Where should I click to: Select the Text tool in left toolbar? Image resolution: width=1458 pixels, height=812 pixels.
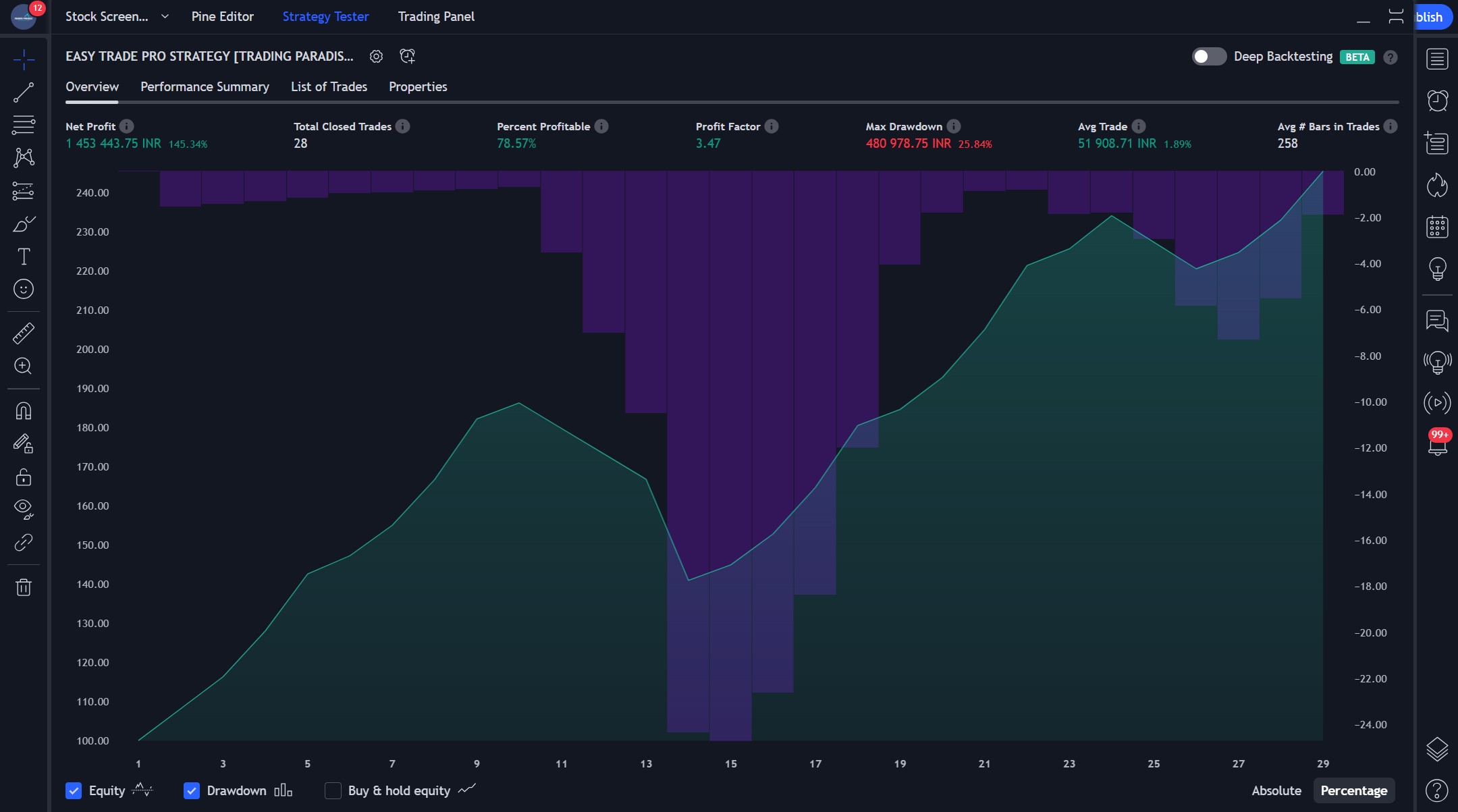pos(24,256)
